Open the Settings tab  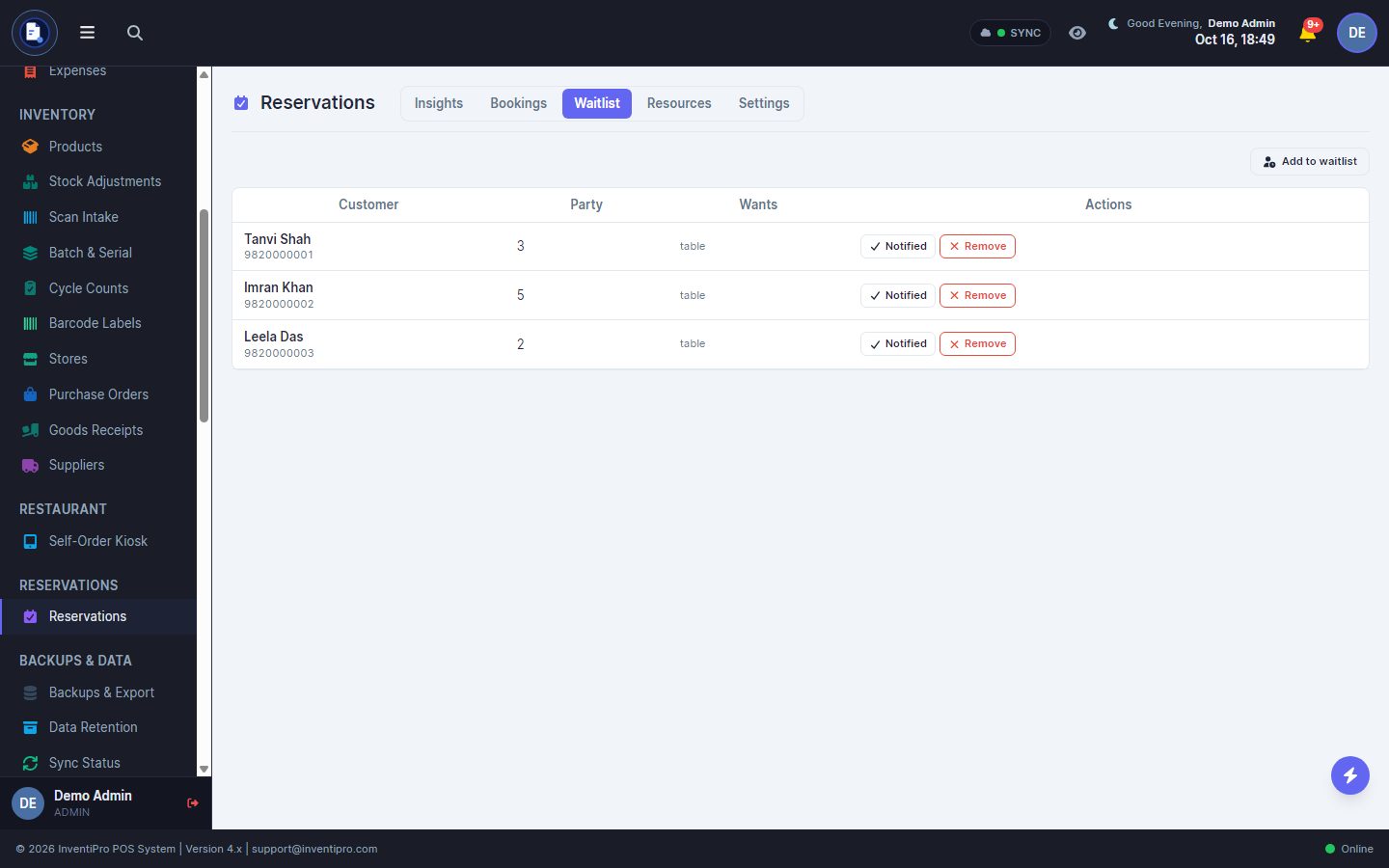764,103
